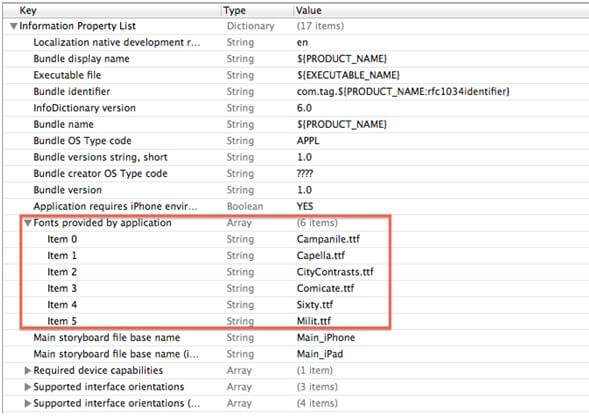This screenshot has height=420, width=589.
Task: Click the (17 items) value
Action: 320,26
